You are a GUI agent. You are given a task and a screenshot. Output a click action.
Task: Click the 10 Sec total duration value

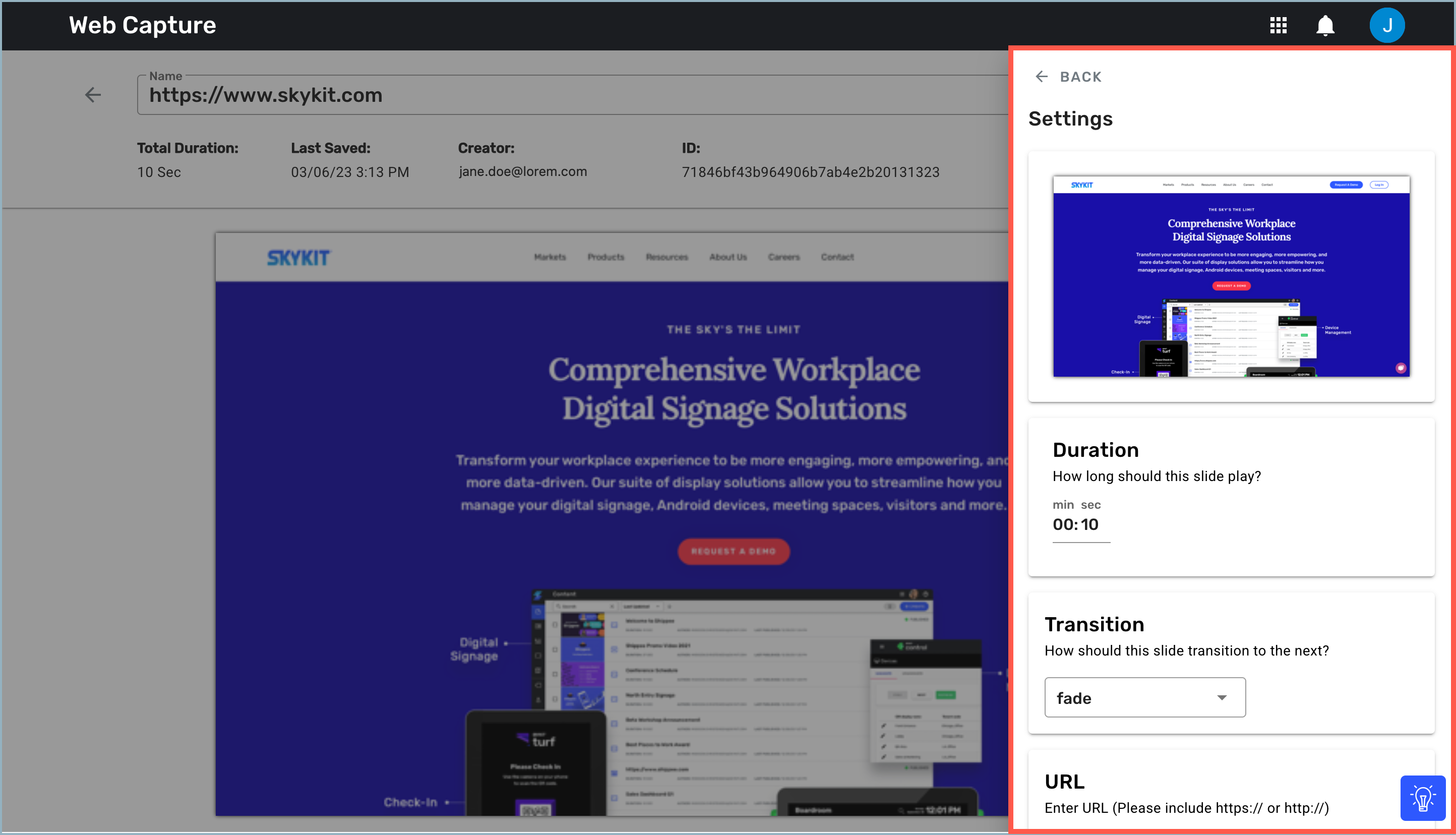(x=159, y=172)
